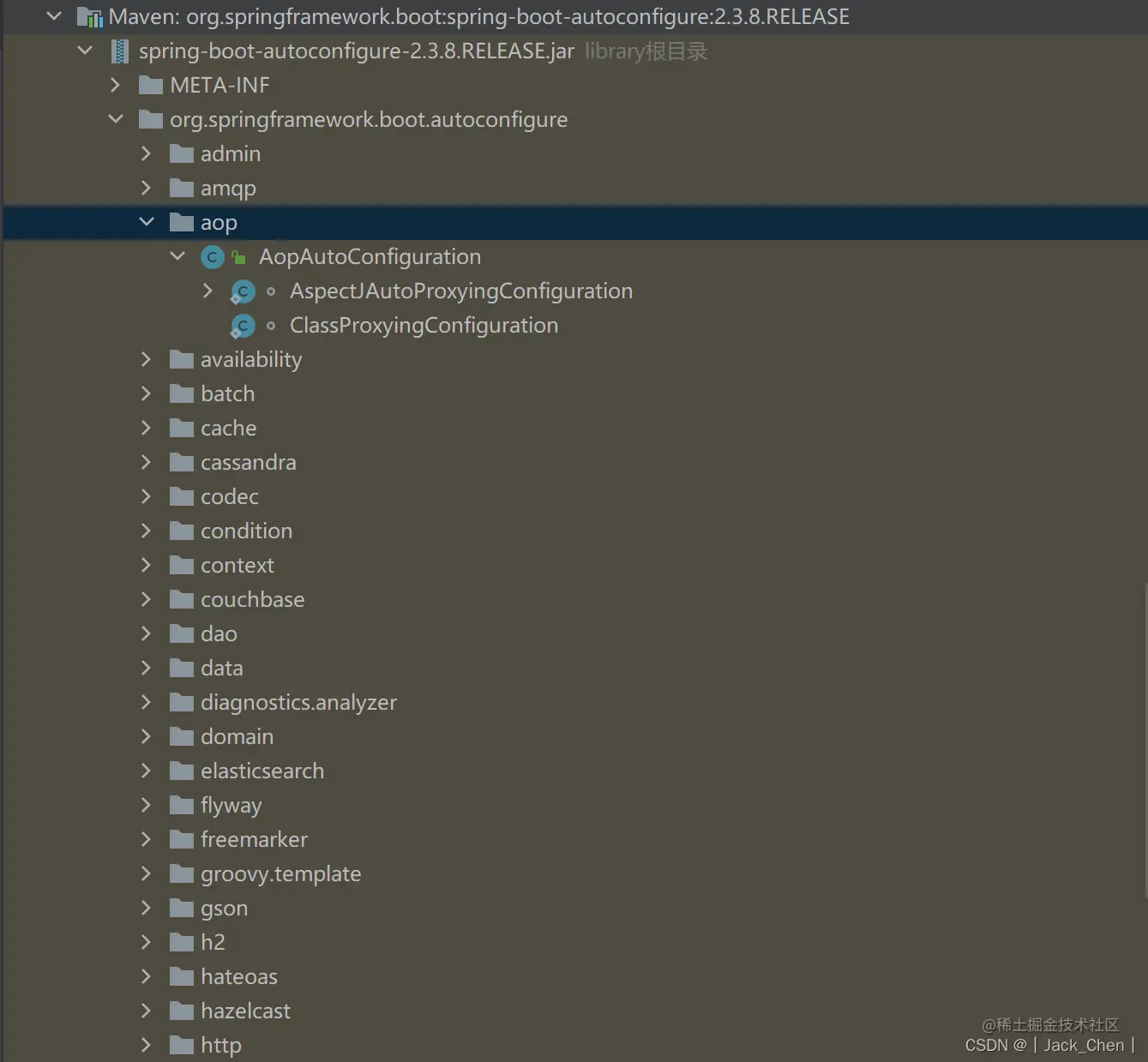Select the groovy.template package name
This screenshot has height=1062, width=1148.
[x=280, y=874]
